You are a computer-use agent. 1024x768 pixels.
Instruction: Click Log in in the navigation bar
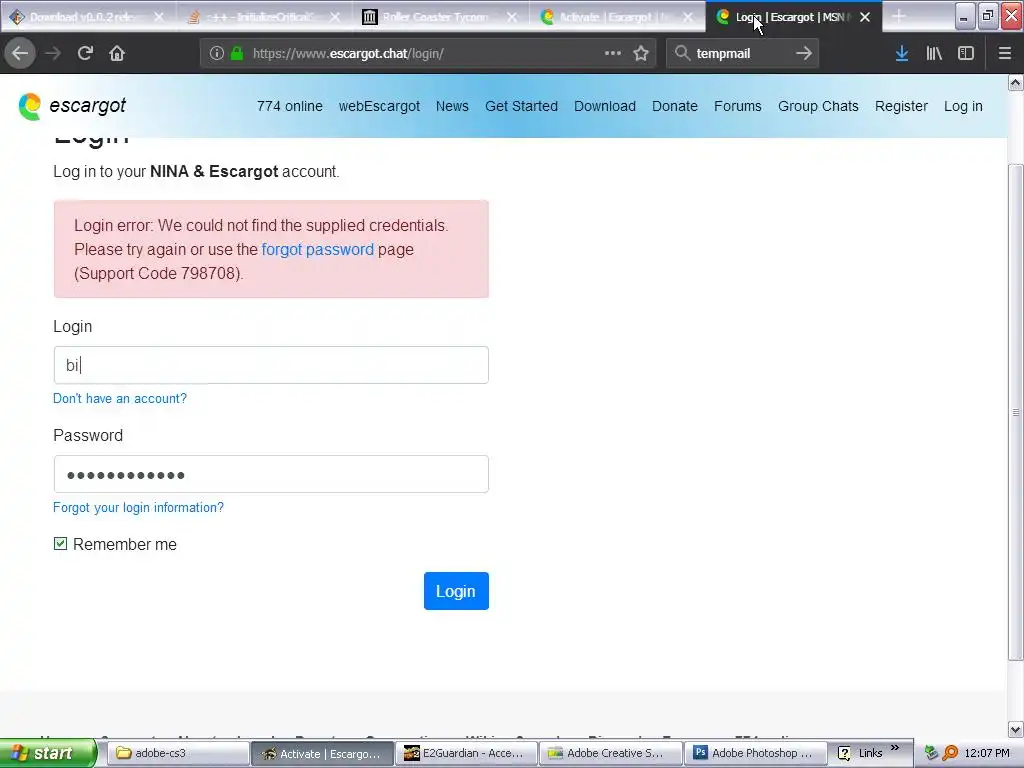point(963,106)
